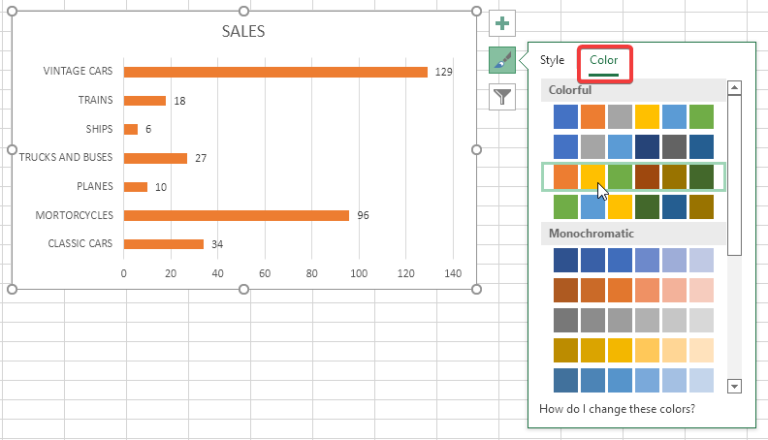This screenshot has height=440, width=768.
Task: Select the VINTAGE CARS bar
Action: 275,72
